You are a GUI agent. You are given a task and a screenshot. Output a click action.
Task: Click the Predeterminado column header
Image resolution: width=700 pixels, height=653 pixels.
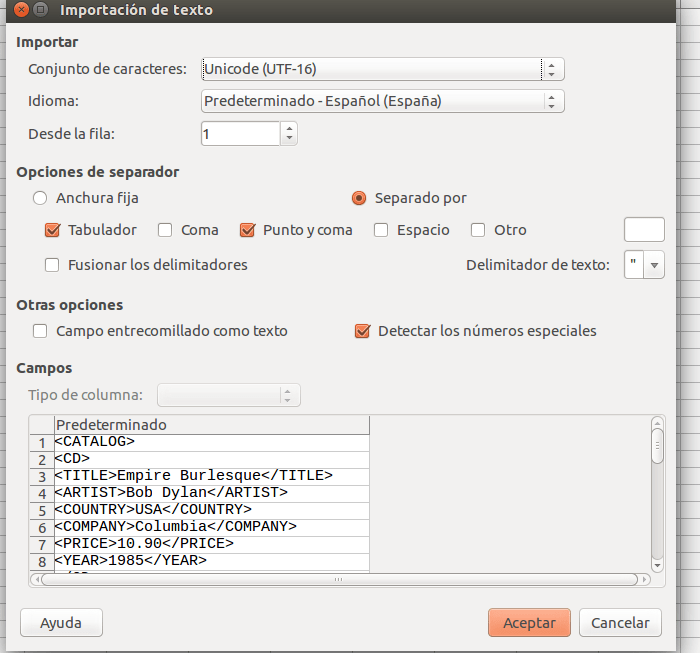[211, 425]
